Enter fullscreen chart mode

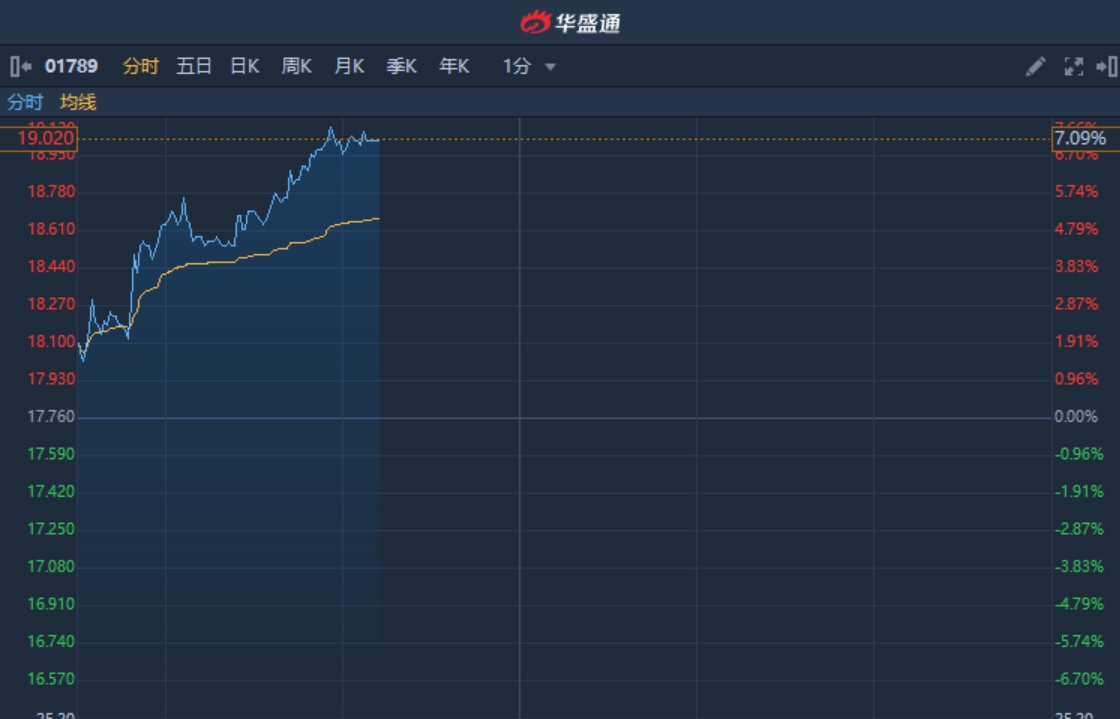pyautogui.click(x=1073, y=67)
